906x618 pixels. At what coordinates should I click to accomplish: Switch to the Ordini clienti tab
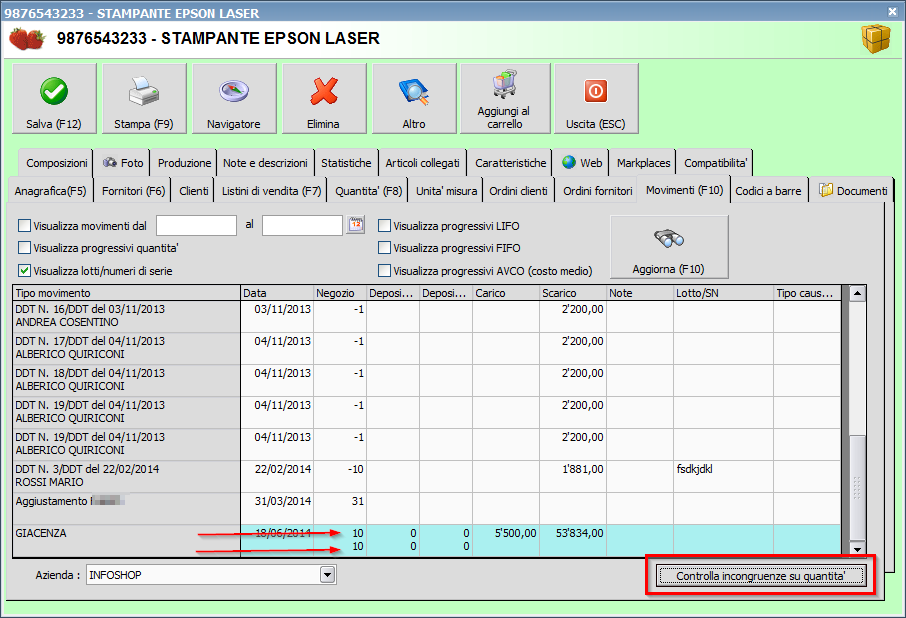(518, 191)
